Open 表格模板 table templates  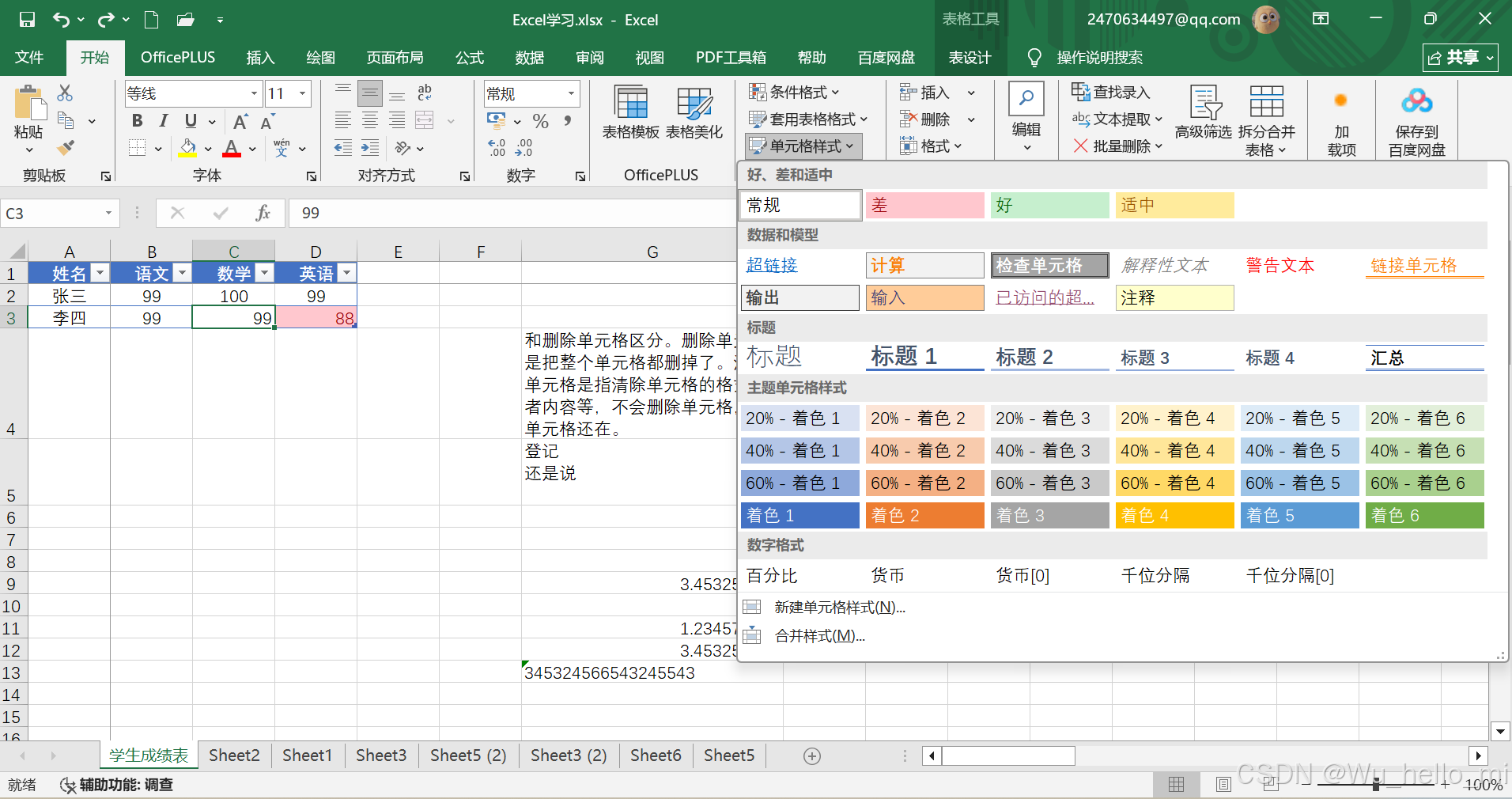tap(631, 112)
